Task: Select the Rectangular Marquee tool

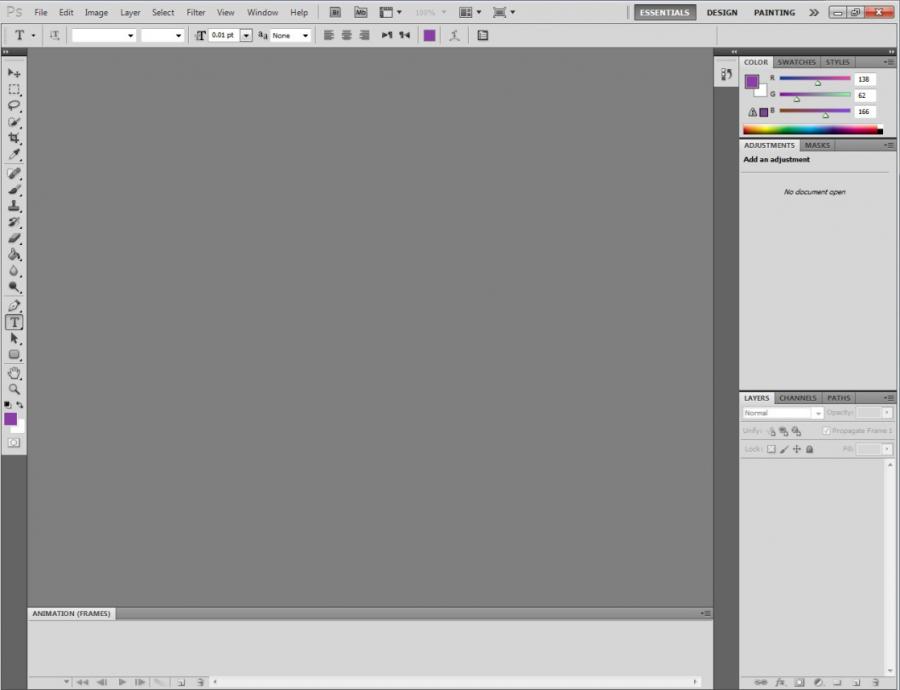Action: (x=14, y=90)
